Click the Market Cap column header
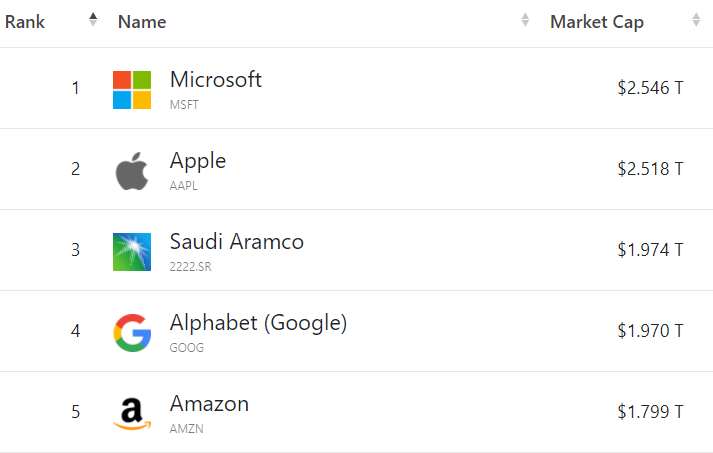 (597, 22)
